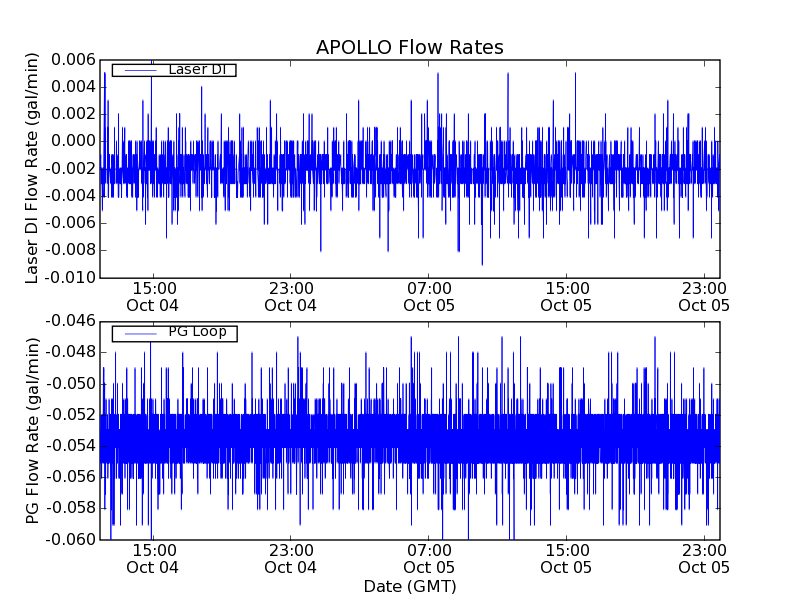Click the -0.056 tick label on bottom chart
The height and width of the screenshot is (600, 800).
[70, 477]
